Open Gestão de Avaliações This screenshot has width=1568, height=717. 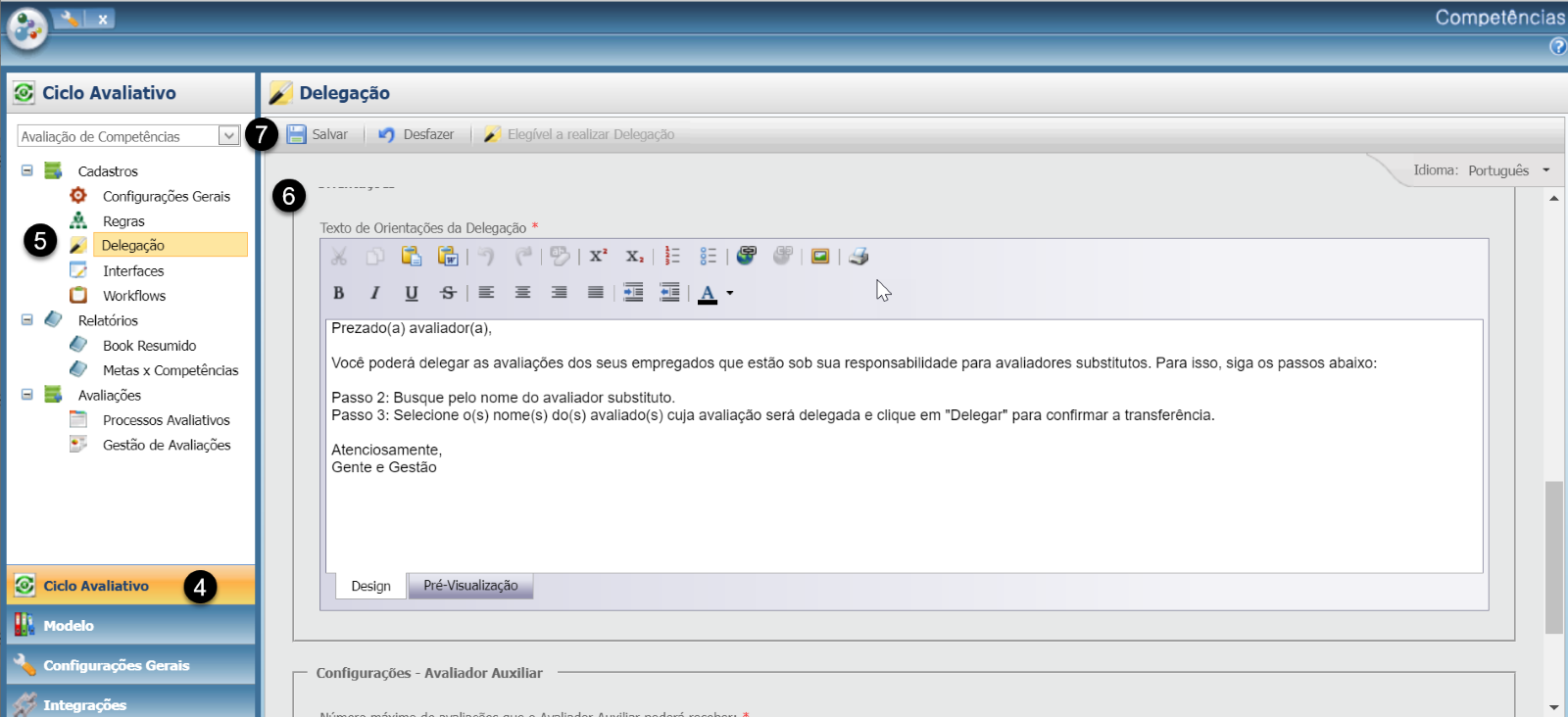(167, 445)
